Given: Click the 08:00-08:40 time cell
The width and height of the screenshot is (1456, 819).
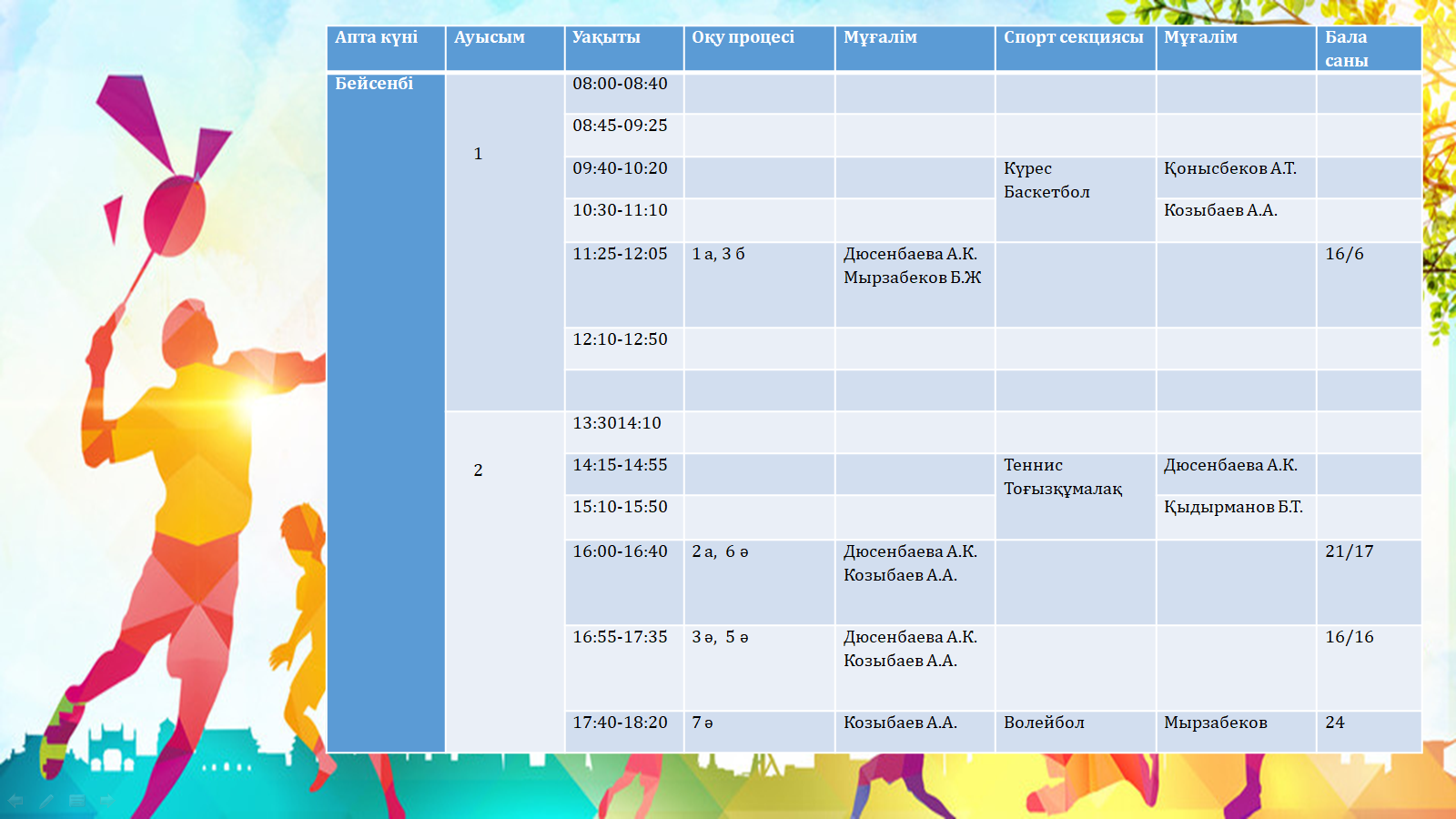Looking at the screenshot, I should pos(624,93).
